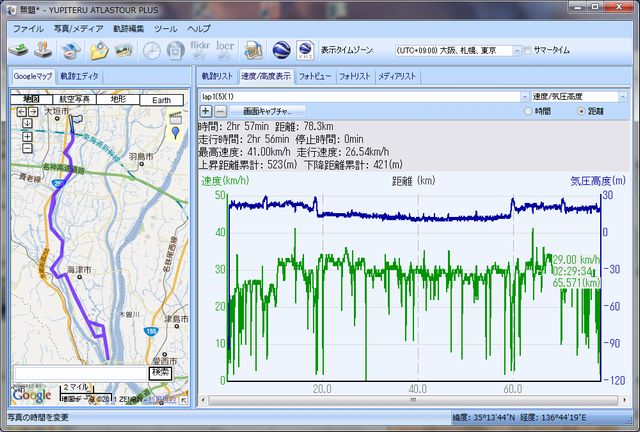The image size is (640, 432).
Task: Pan map right arrow
Action: [33, 111]
